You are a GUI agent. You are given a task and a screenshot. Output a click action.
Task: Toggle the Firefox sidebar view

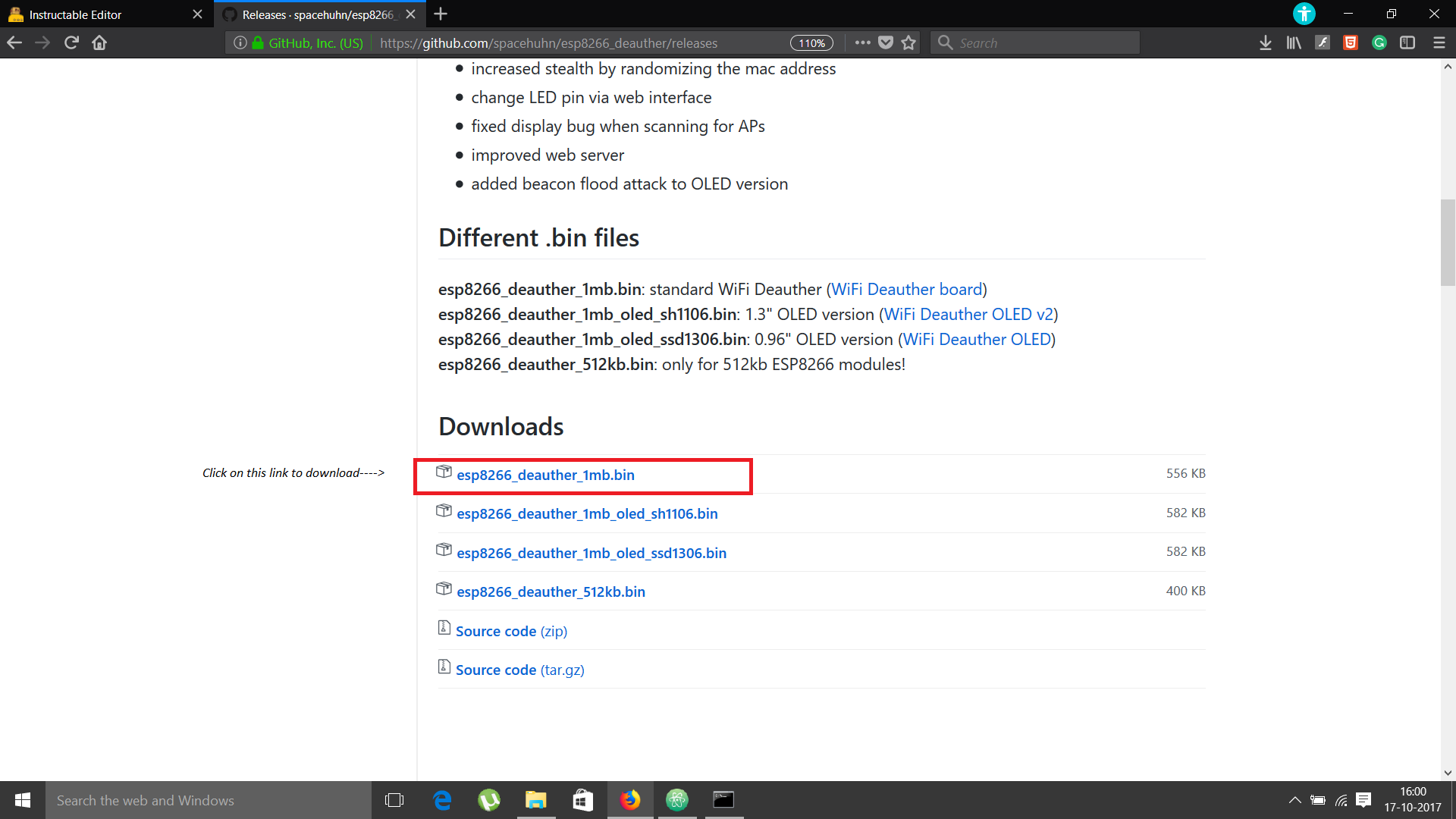(1407, 43)
